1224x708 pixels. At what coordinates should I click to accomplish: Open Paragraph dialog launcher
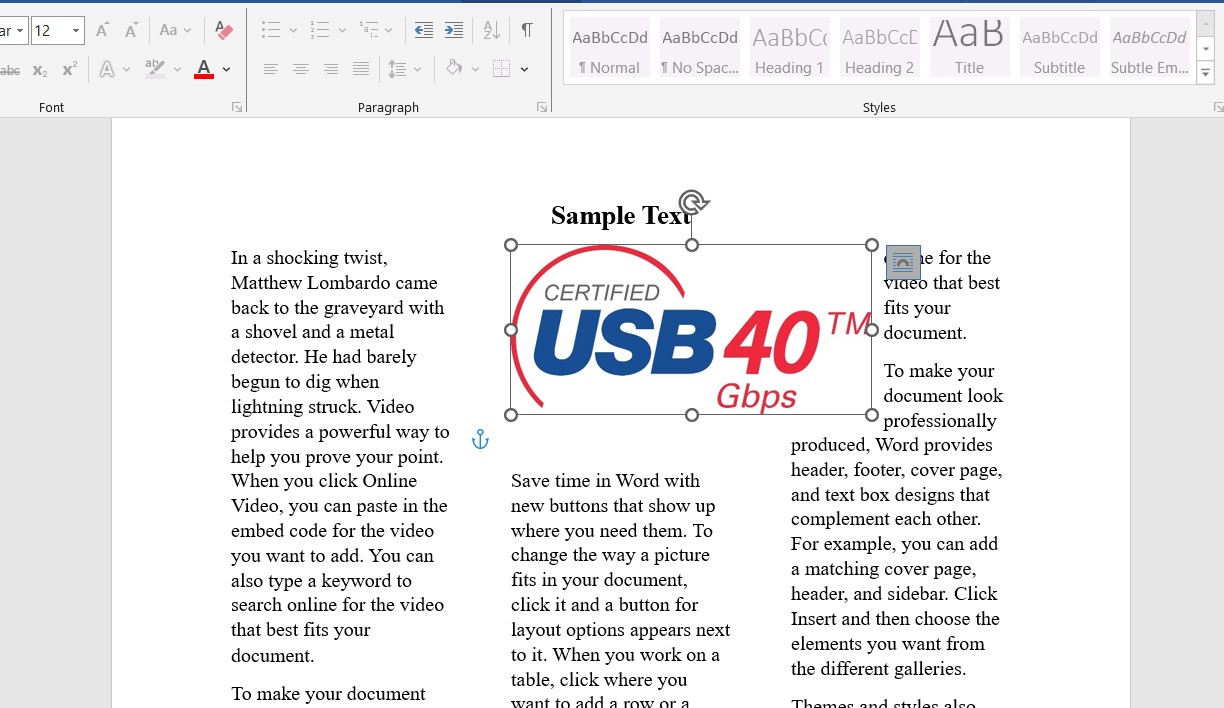click(x=542, y=107)
